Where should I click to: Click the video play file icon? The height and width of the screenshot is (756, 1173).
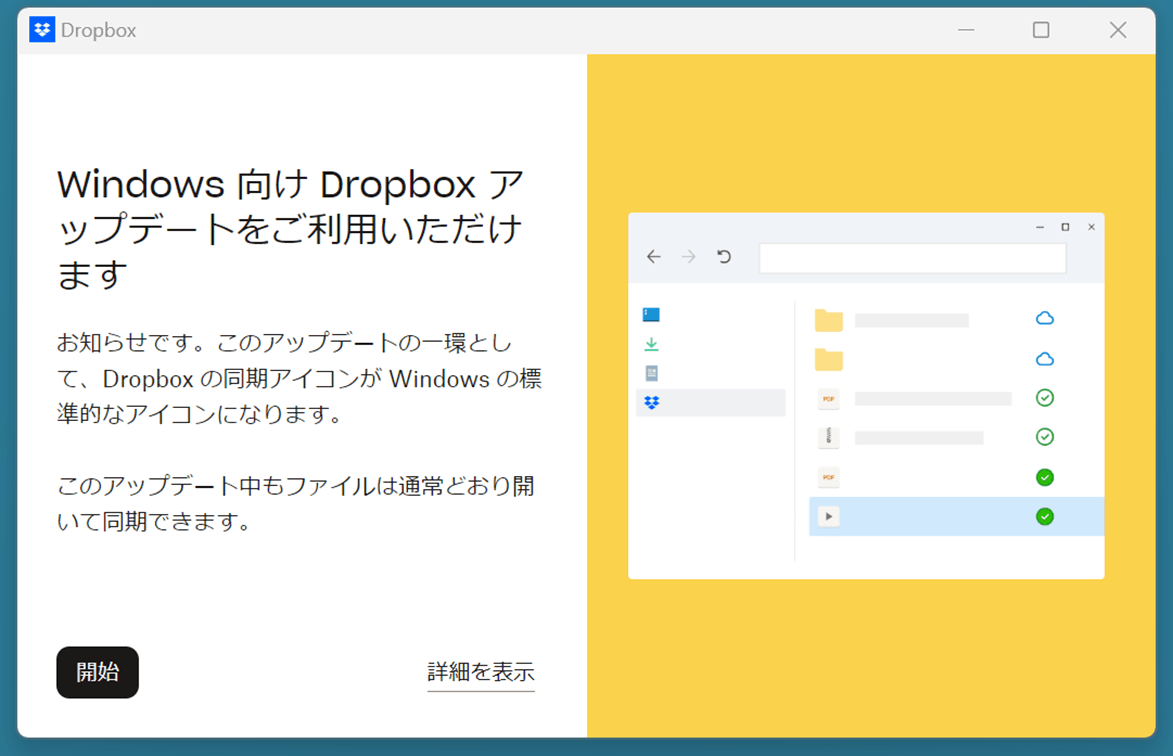tap(828, 516)
